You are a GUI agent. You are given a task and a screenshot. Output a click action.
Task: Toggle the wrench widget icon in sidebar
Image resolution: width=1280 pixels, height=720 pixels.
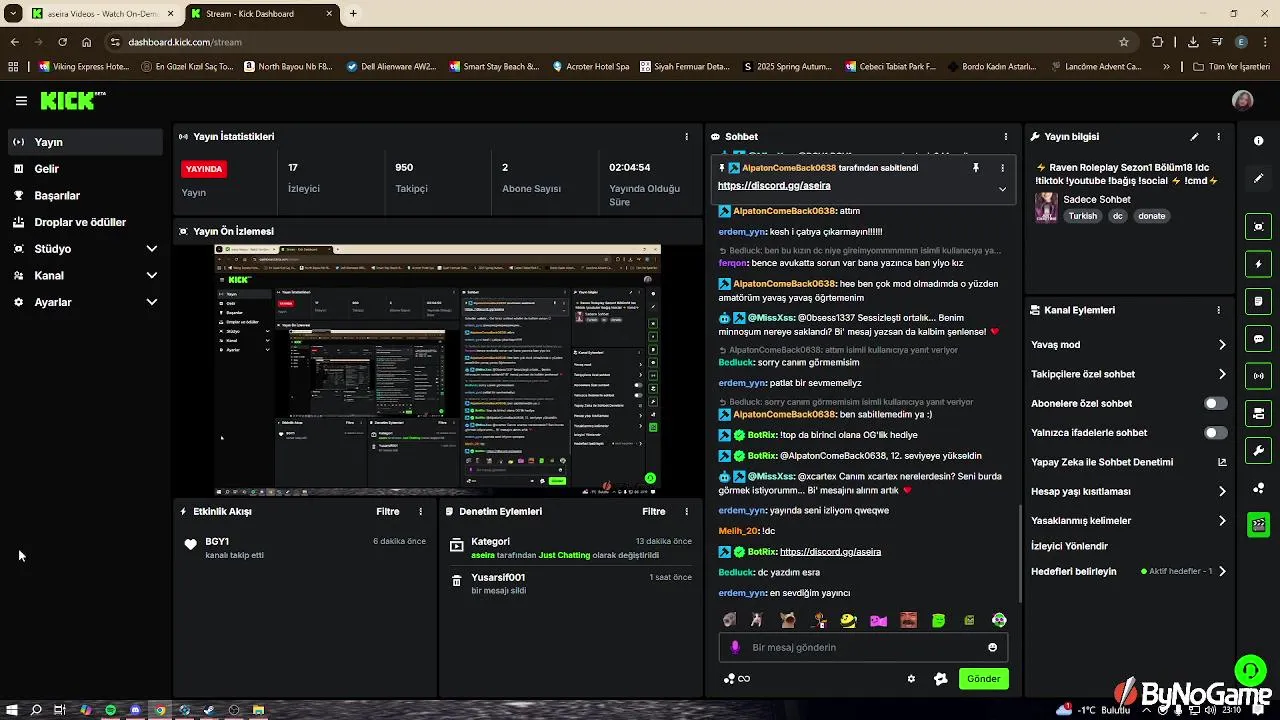tap(1258, 450)
